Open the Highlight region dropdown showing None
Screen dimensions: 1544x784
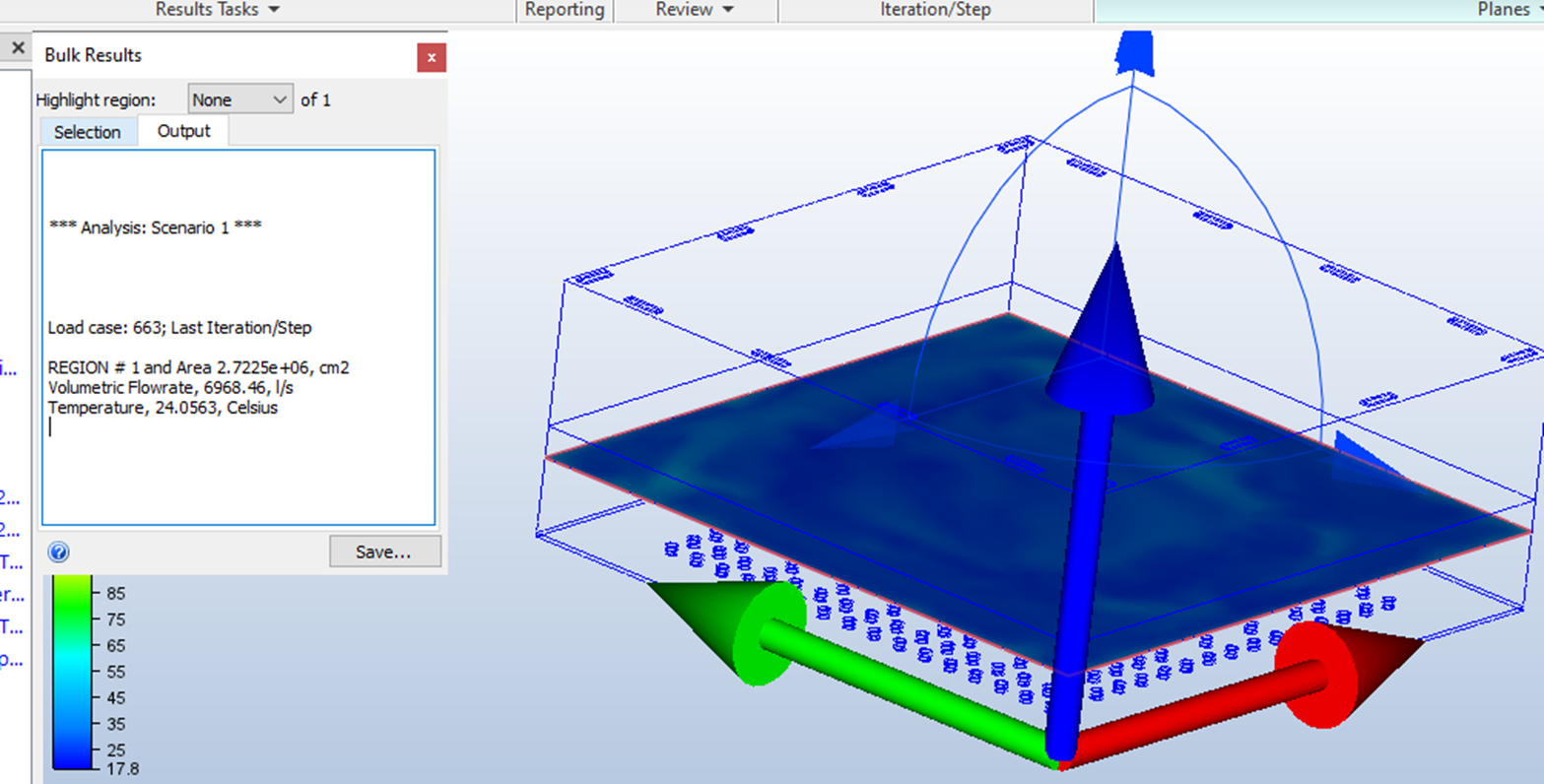coord(239,98)
